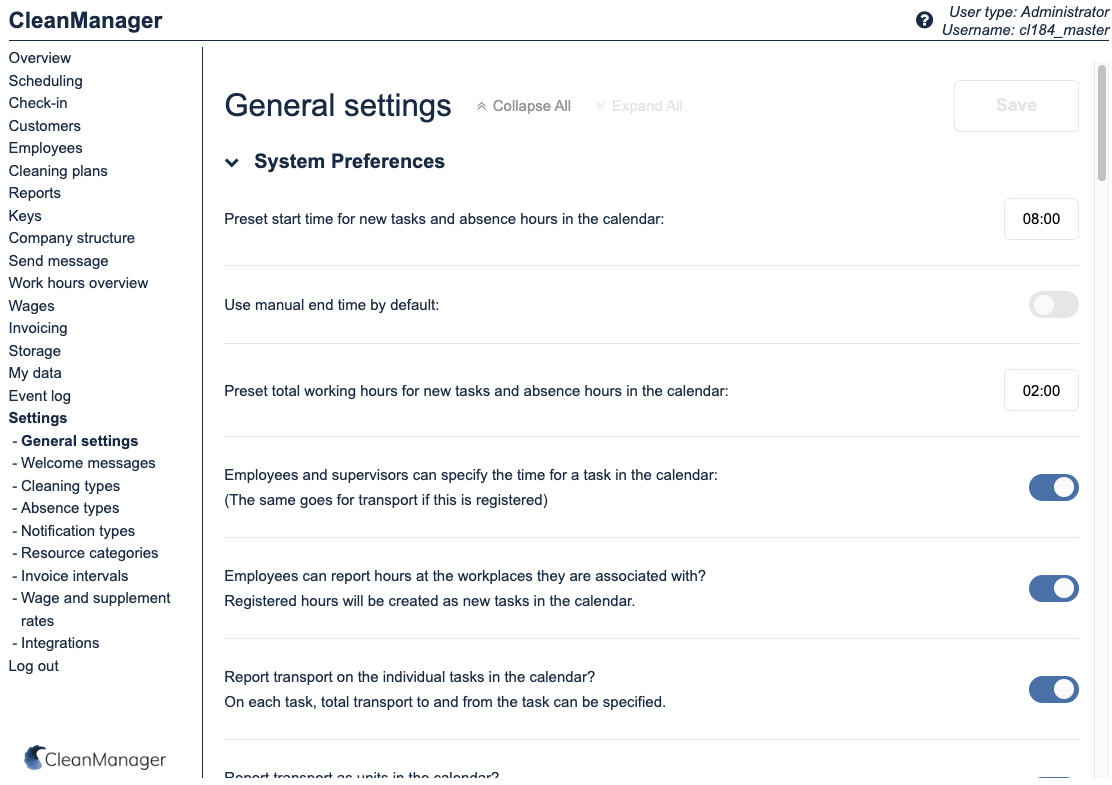The image size is (1112, 785).
Task: Click the help question mark icon
Action: 924,20
